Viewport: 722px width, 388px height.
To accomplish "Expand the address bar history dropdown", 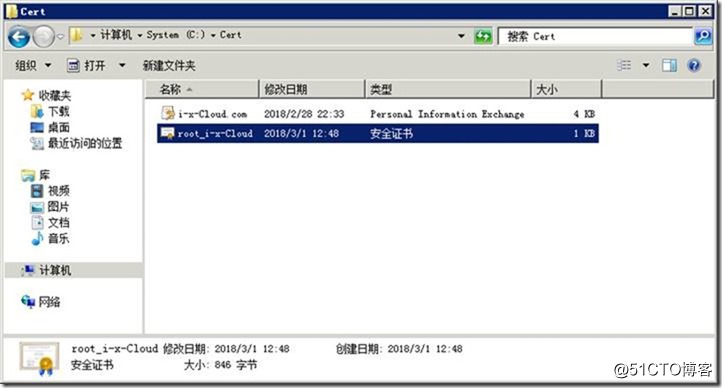I will pyautogui.click(x=461, y=36).
